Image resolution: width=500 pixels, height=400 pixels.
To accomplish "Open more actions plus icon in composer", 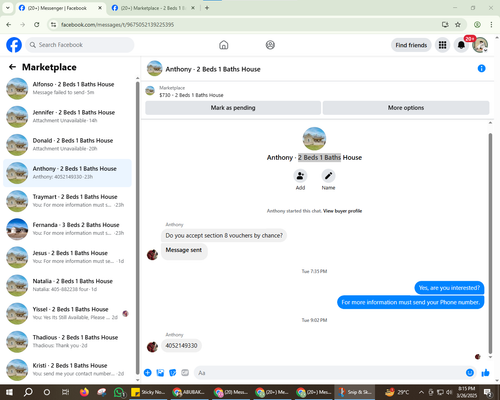I will pyautogui.click(x=148, y=373).
